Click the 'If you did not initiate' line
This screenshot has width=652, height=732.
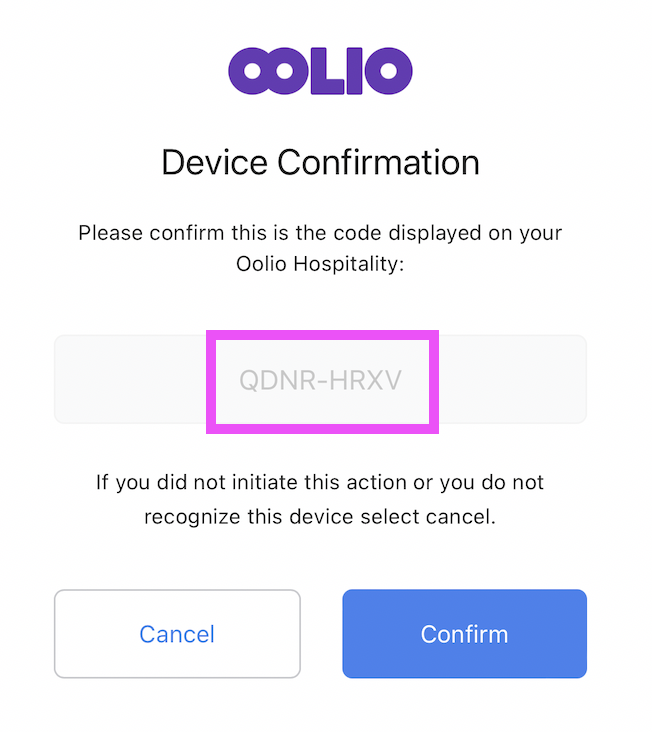pos(320,483)
